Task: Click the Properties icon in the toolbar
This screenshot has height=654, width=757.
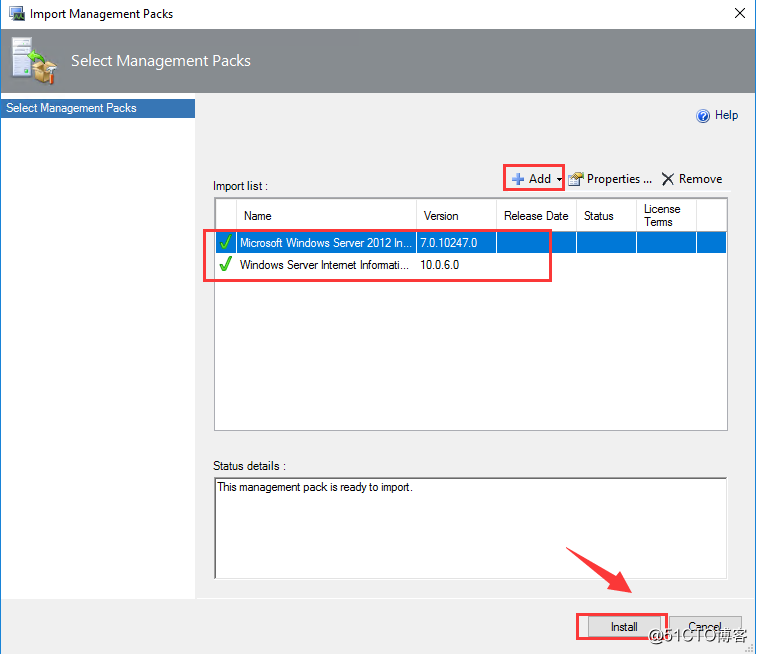Action: [575, 179]
